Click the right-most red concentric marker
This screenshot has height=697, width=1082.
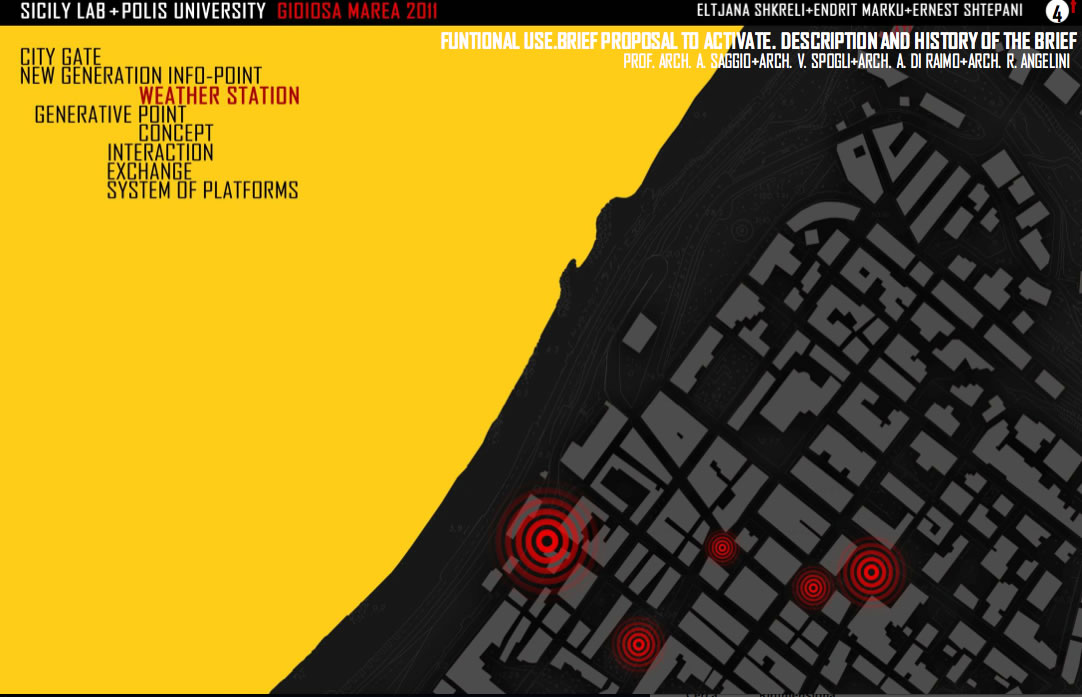pyautogui.click(x=869, y=571)
